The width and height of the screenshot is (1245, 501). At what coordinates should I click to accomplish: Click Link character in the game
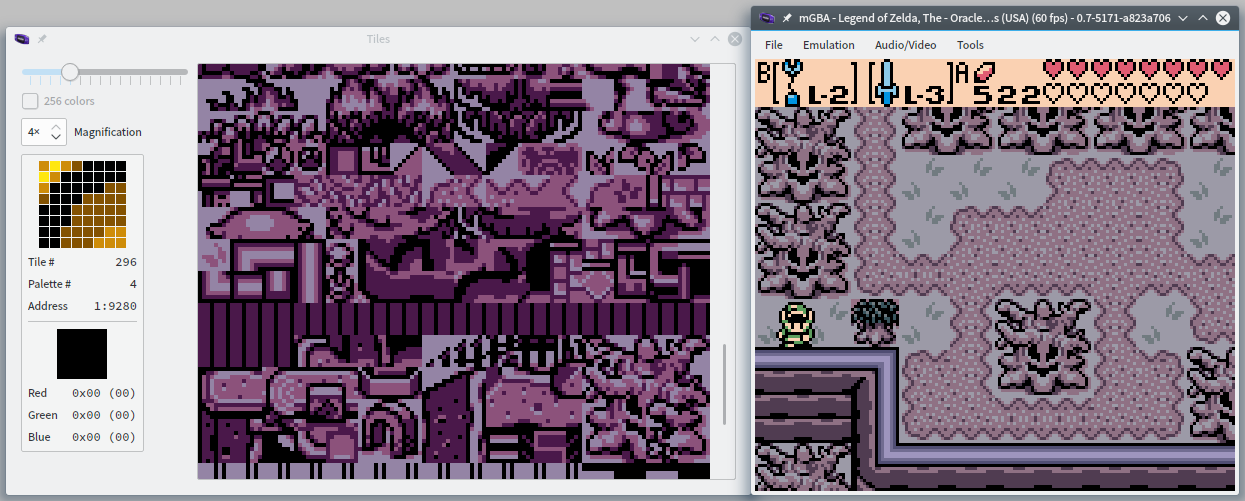pos(794,323)
